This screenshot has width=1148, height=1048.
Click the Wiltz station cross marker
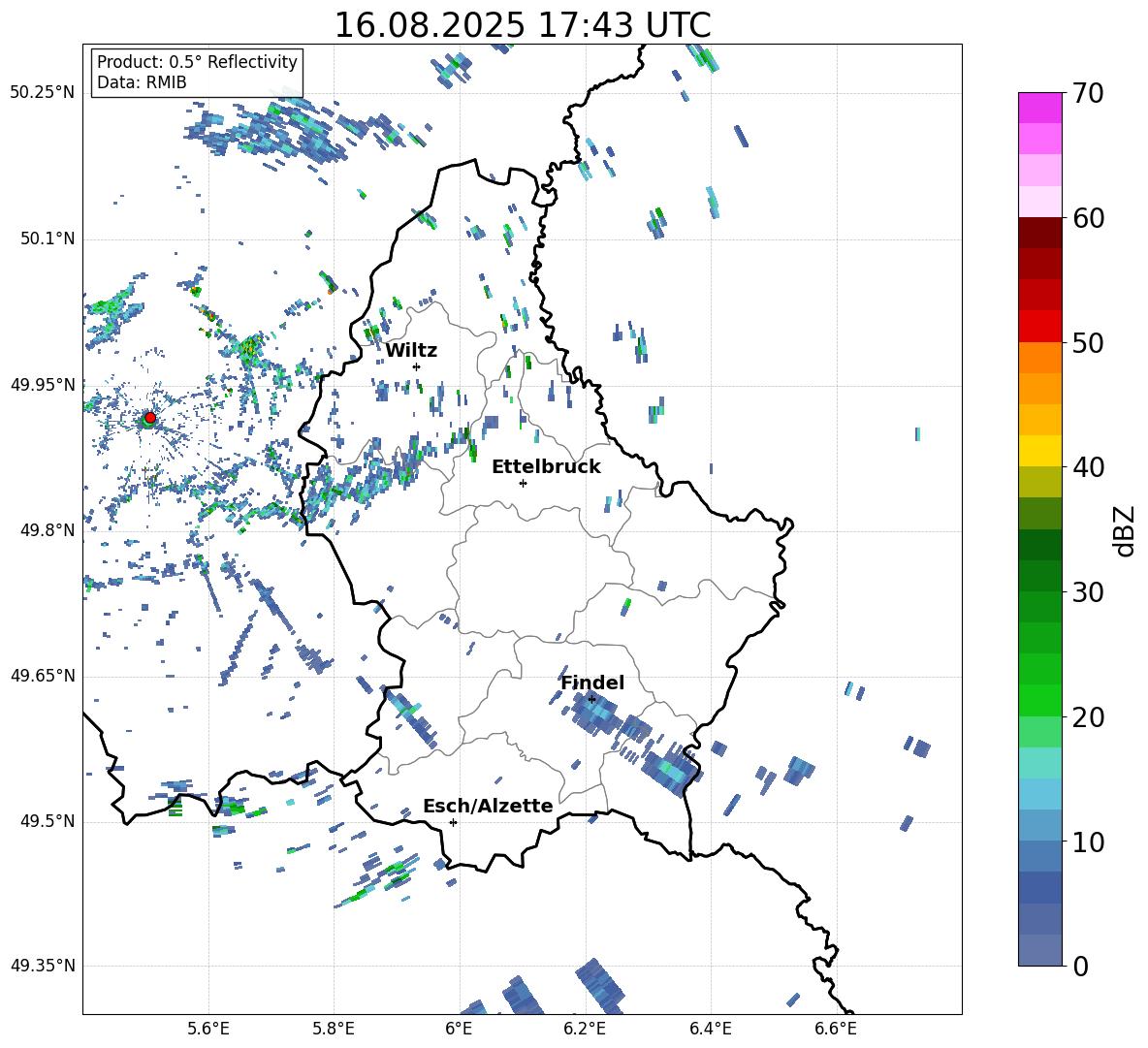(x=416, y=366)
